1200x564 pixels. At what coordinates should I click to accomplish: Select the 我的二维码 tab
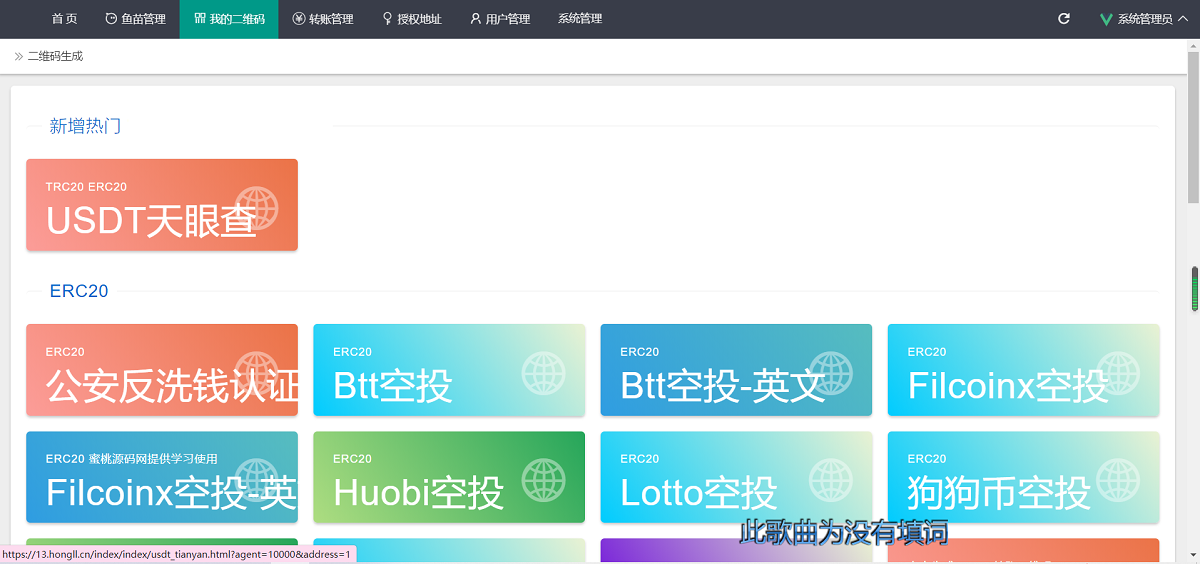coord(229,19)
